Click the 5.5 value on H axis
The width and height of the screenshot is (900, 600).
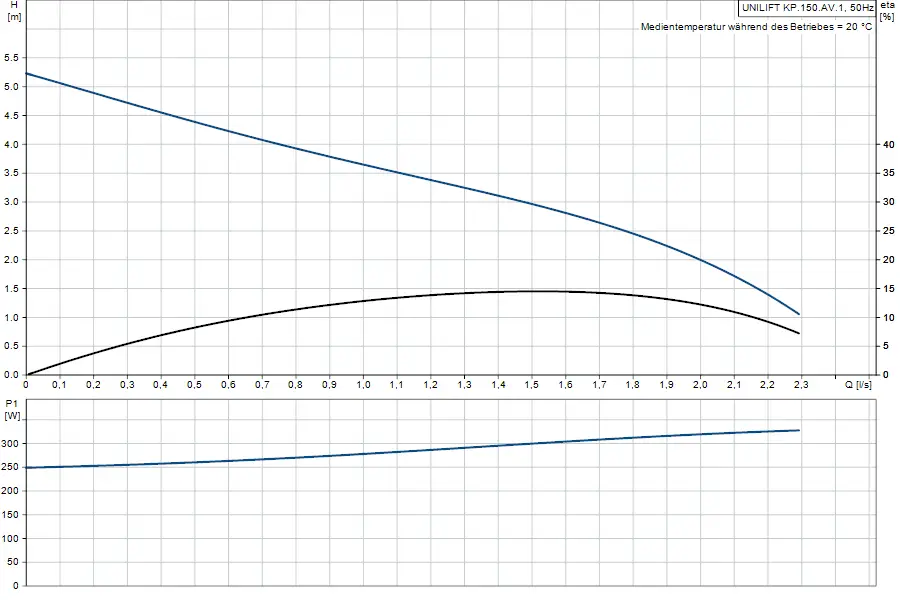pyautogui.click(x=11, y=57)
